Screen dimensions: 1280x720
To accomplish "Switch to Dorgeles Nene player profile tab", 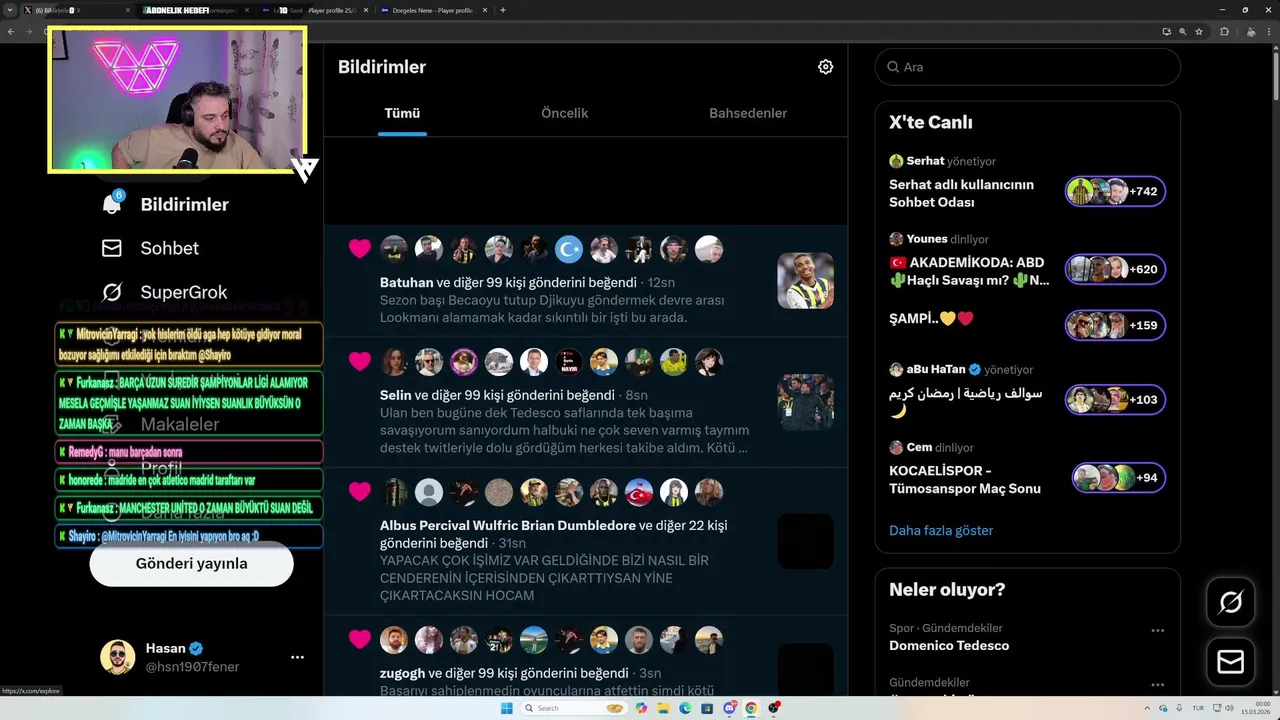I will (433, 10).
